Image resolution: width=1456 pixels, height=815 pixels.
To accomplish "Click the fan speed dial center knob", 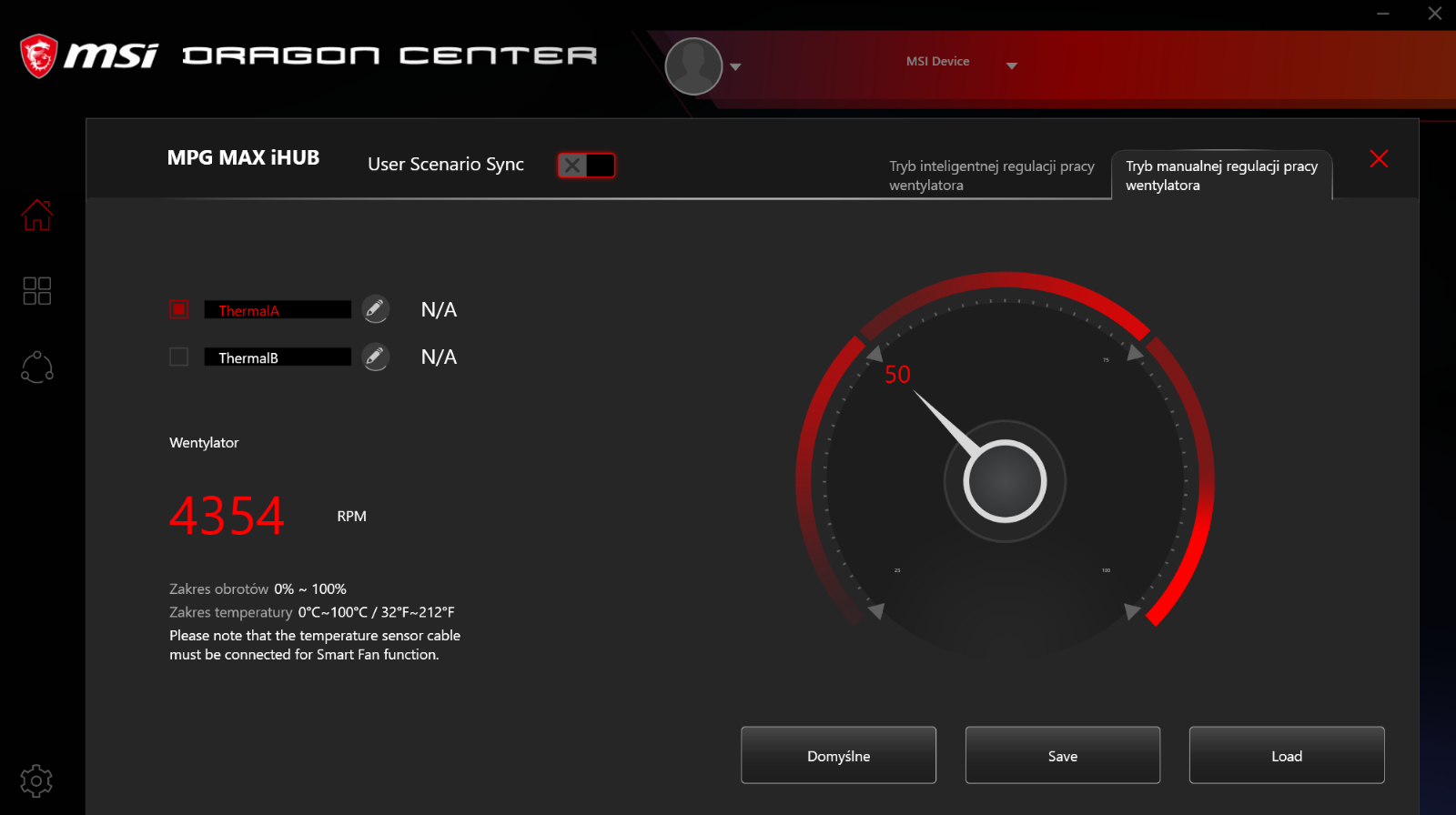I will click(1005, 481).
